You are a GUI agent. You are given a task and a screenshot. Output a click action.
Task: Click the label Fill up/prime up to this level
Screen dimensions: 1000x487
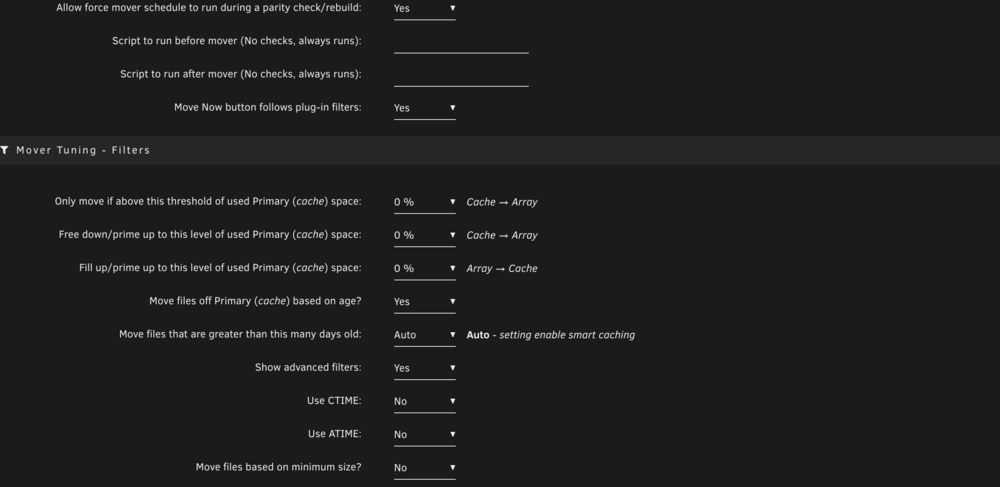[220, 268]
